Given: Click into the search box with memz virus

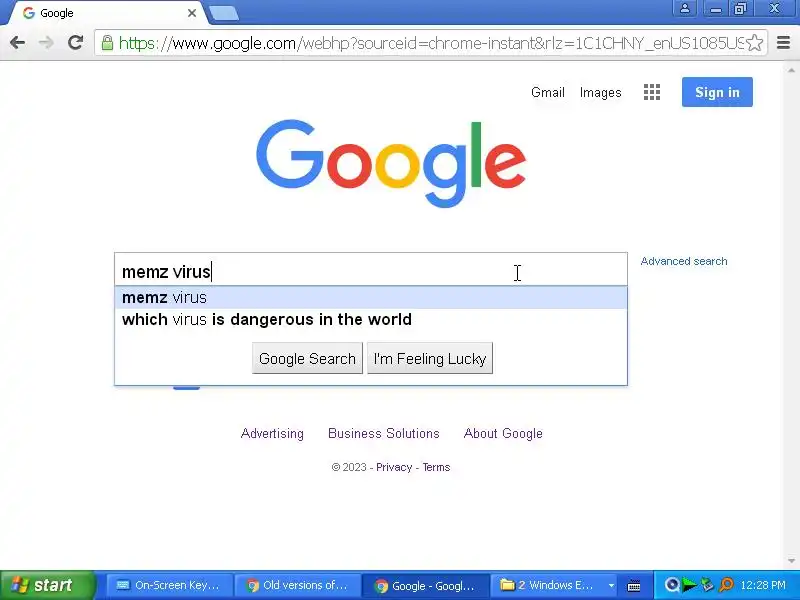Looking at the screenshot, I should [371, 269].
